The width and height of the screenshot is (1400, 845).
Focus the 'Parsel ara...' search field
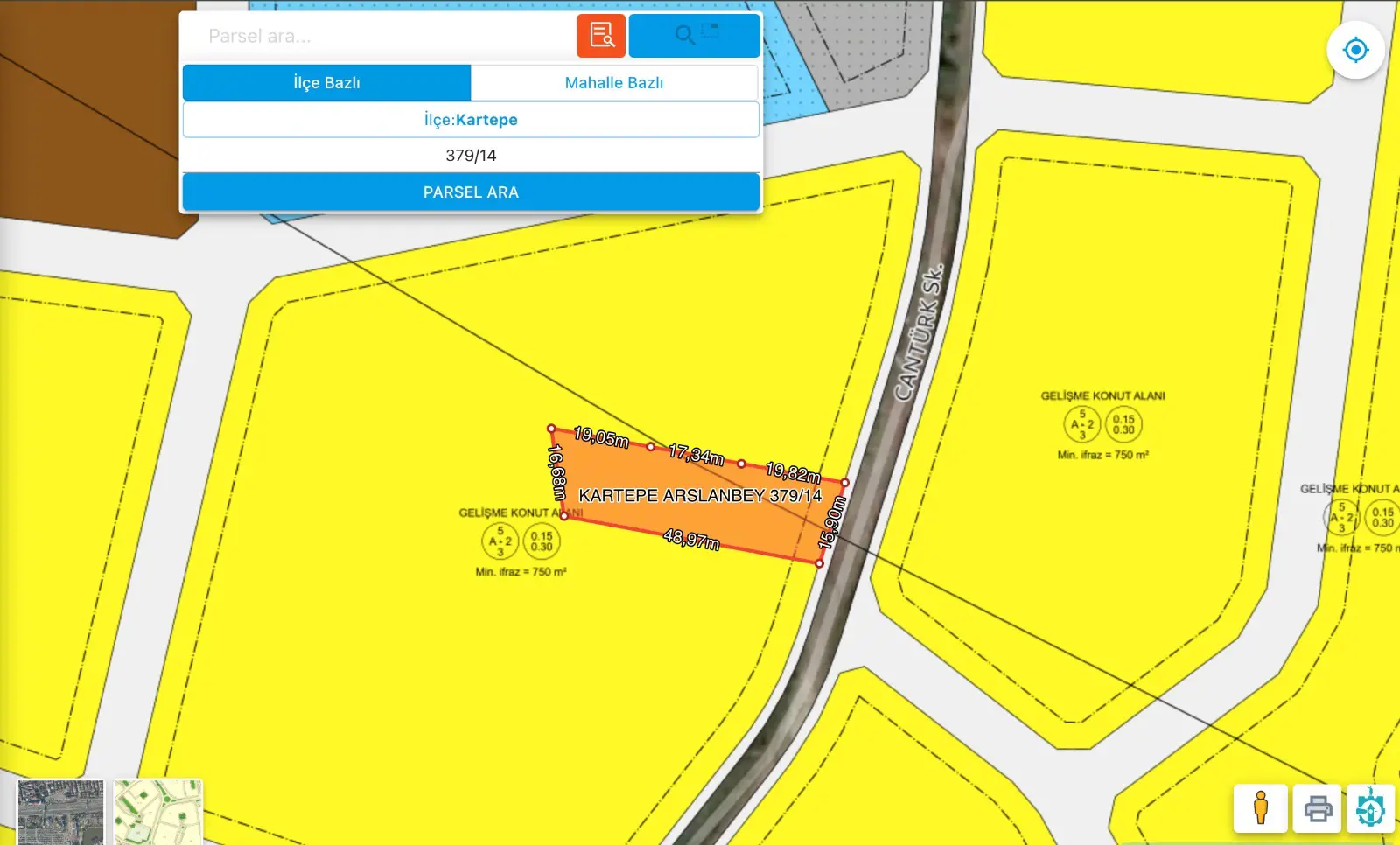tap(378, 36)
